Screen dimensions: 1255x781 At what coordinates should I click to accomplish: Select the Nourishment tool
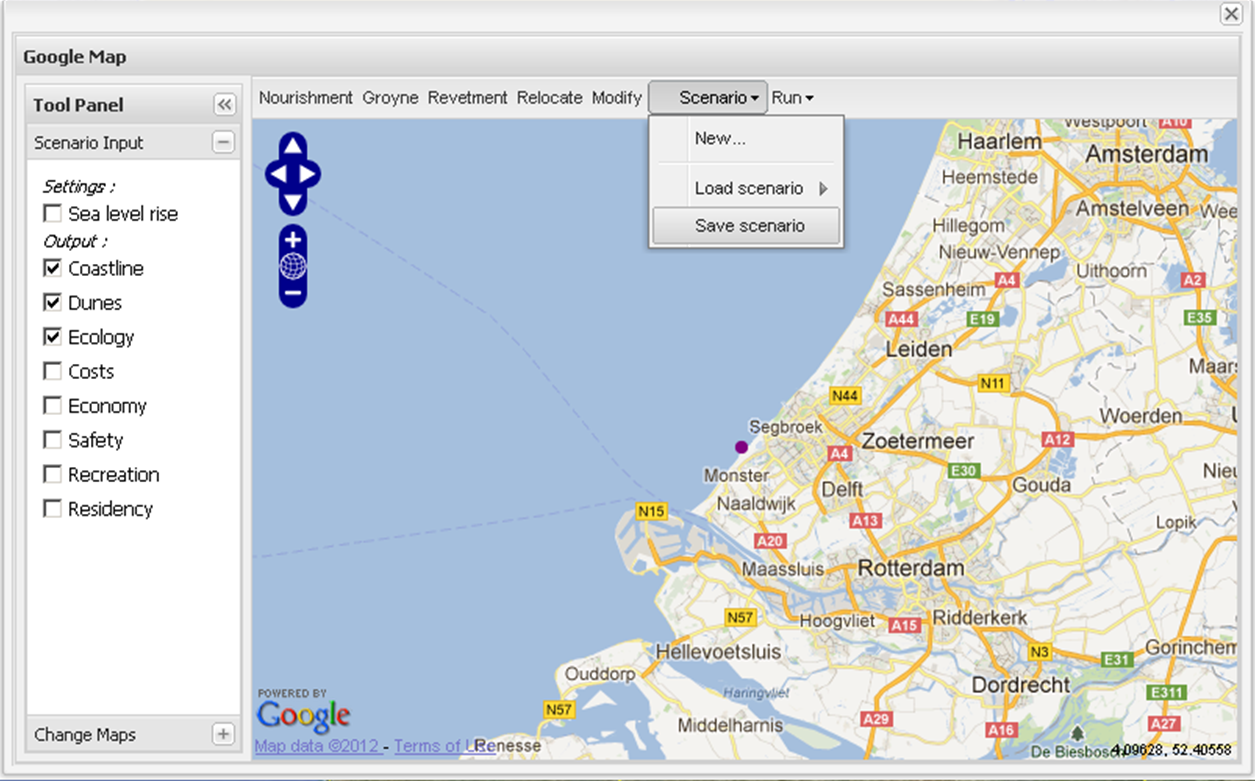click(x=306, y=97)
